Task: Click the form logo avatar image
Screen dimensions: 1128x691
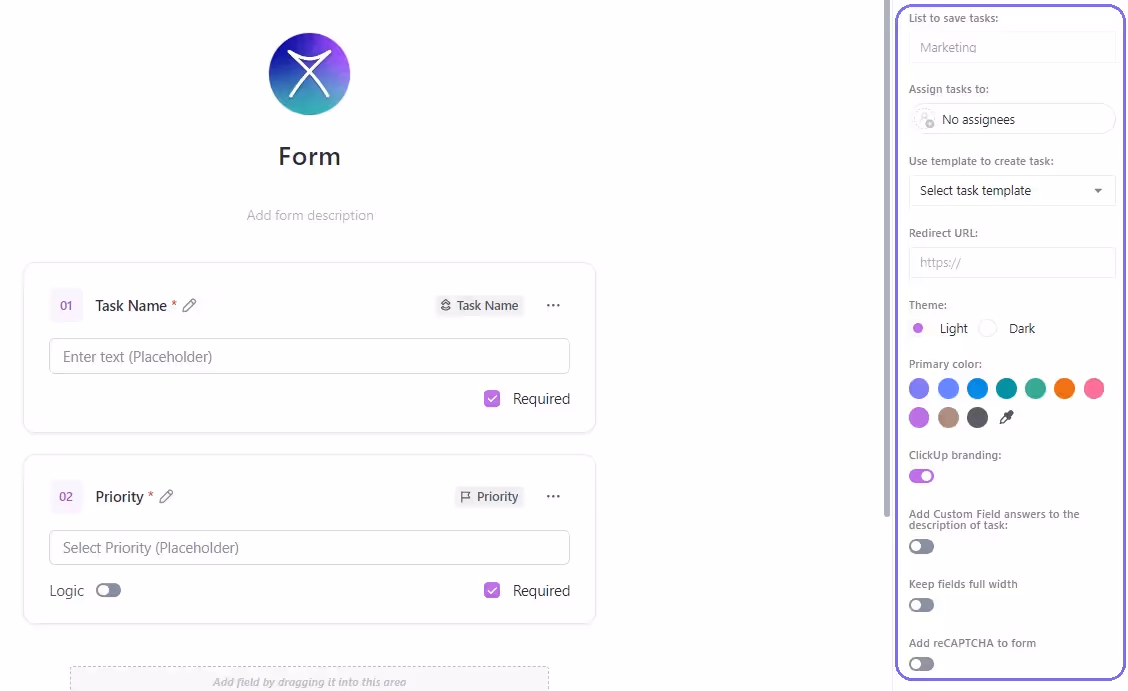Action: 309,74
